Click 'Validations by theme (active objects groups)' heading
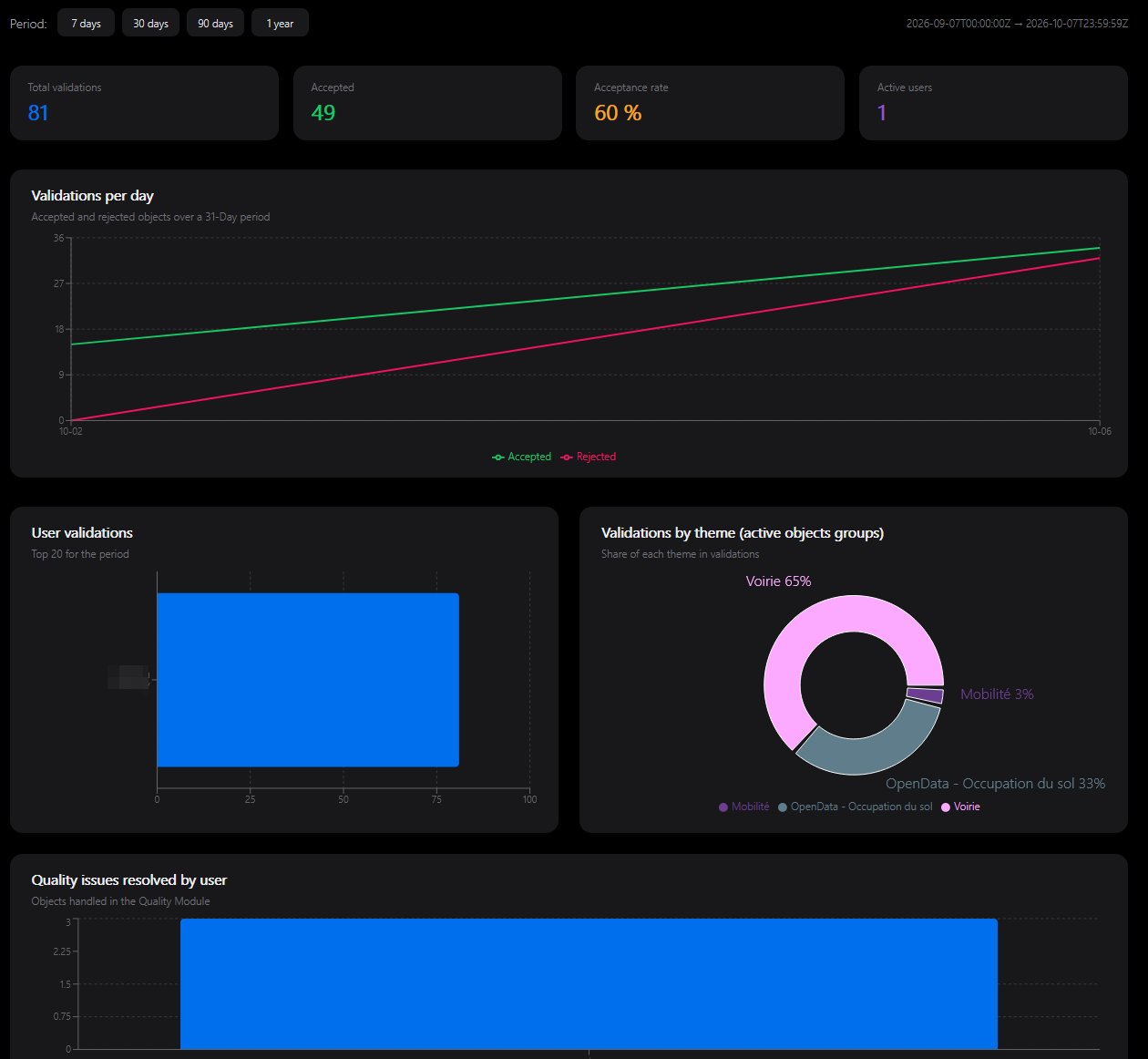 point(743,533)
